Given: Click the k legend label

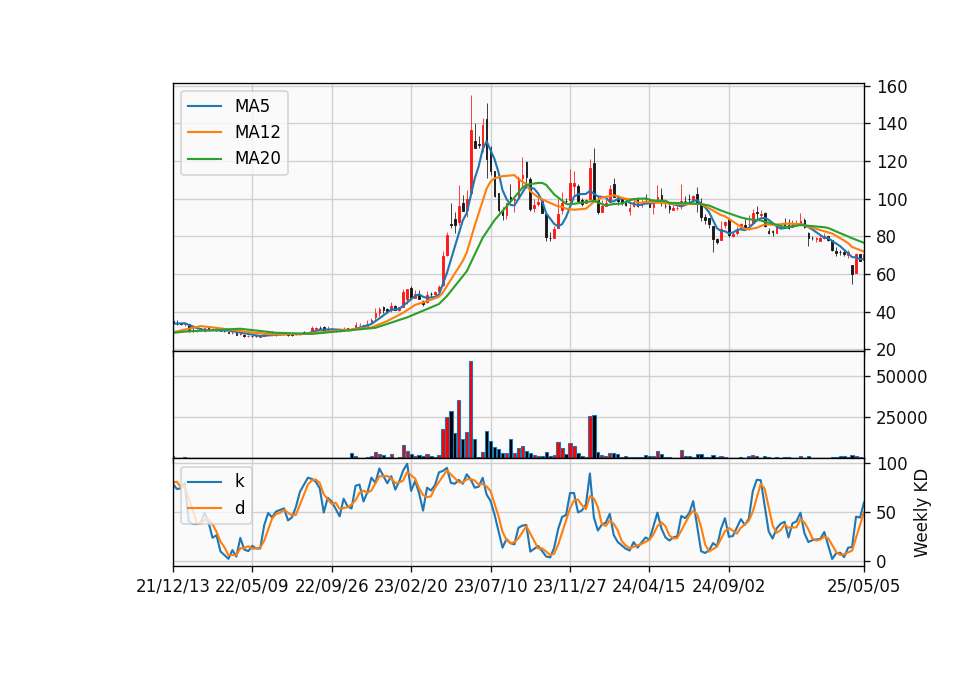Looking at the screenshot, I should (239, 481).
